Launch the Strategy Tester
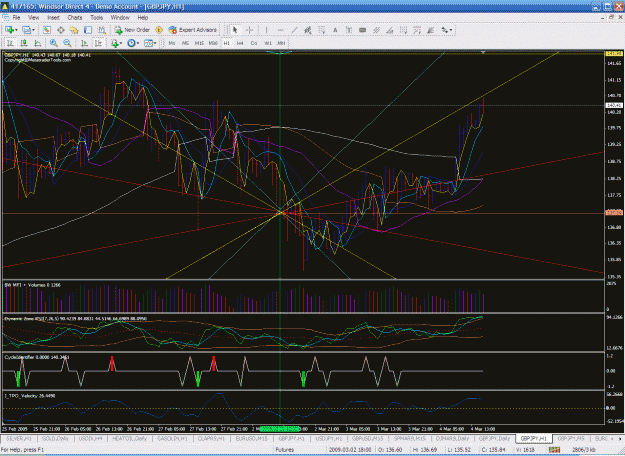The image size is (625, 456). point(102,30)
